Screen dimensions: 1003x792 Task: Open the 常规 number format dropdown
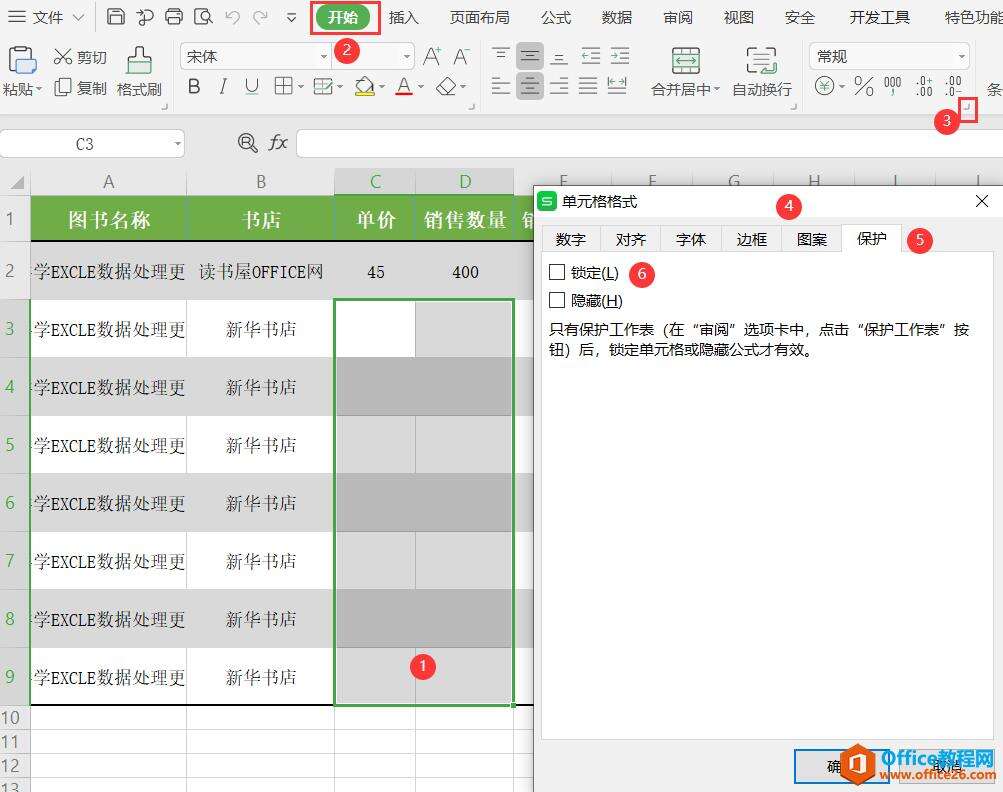pyautogui.click(x=961, y=56)
